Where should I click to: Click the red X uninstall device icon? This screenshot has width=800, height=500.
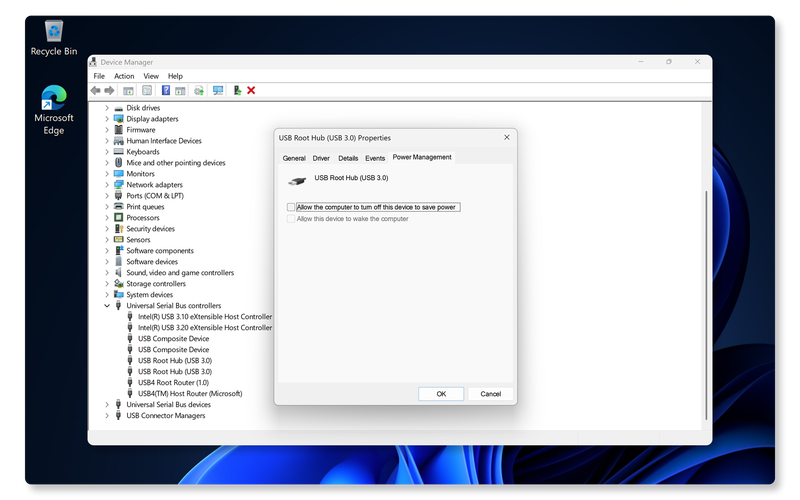click(x=251, y=90)
